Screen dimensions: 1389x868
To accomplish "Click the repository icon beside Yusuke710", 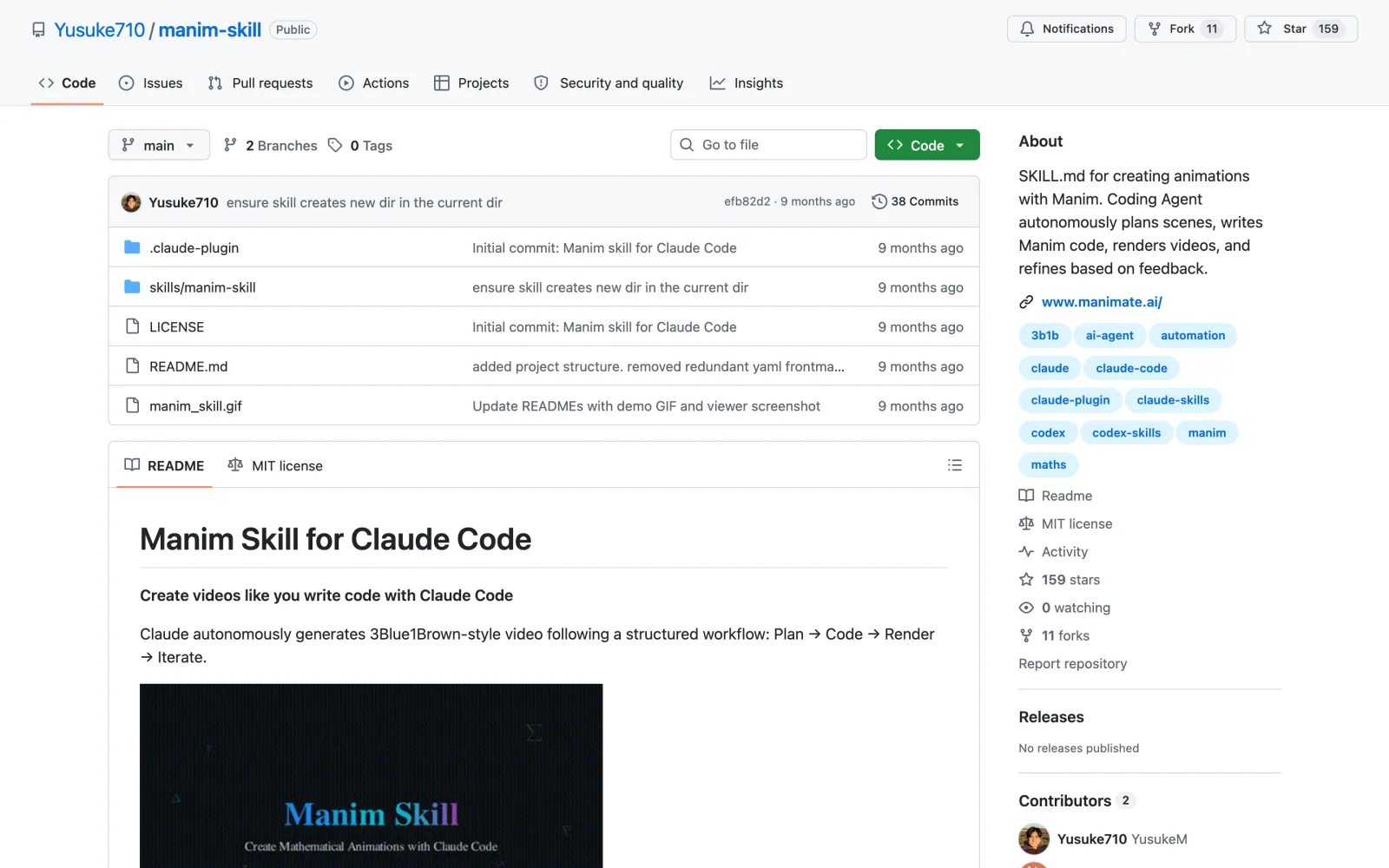I will [38, 30].
